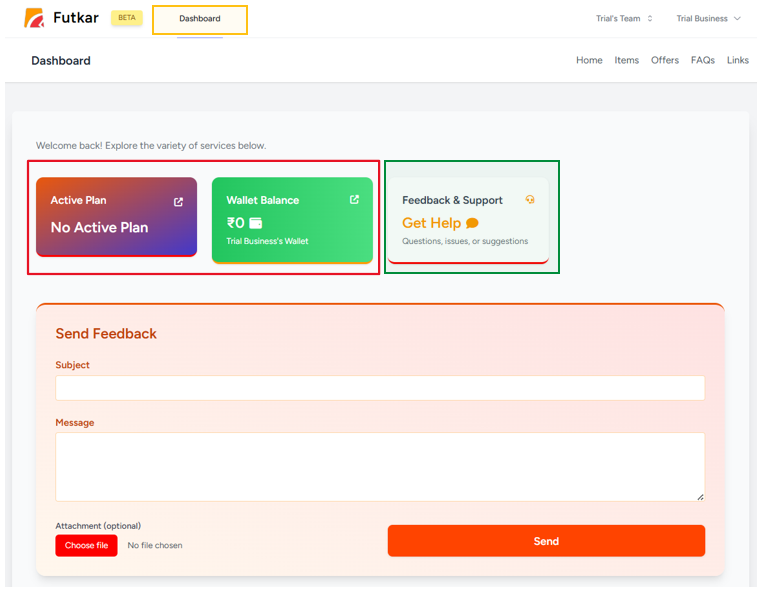Expand the Trial's Team switcher

[x=624, y=18]
